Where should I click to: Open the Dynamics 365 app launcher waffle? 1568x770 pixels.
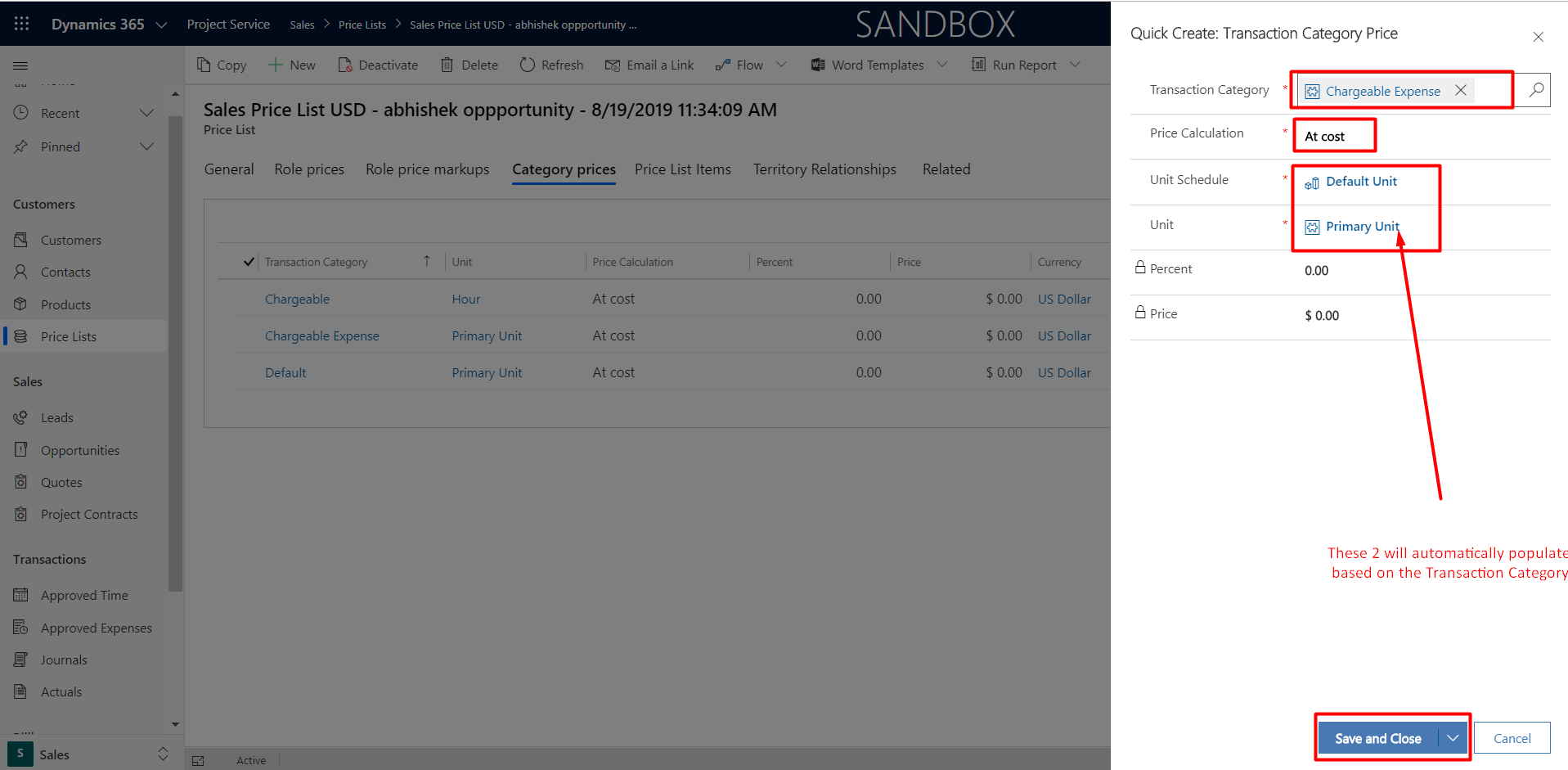point(22,24)
